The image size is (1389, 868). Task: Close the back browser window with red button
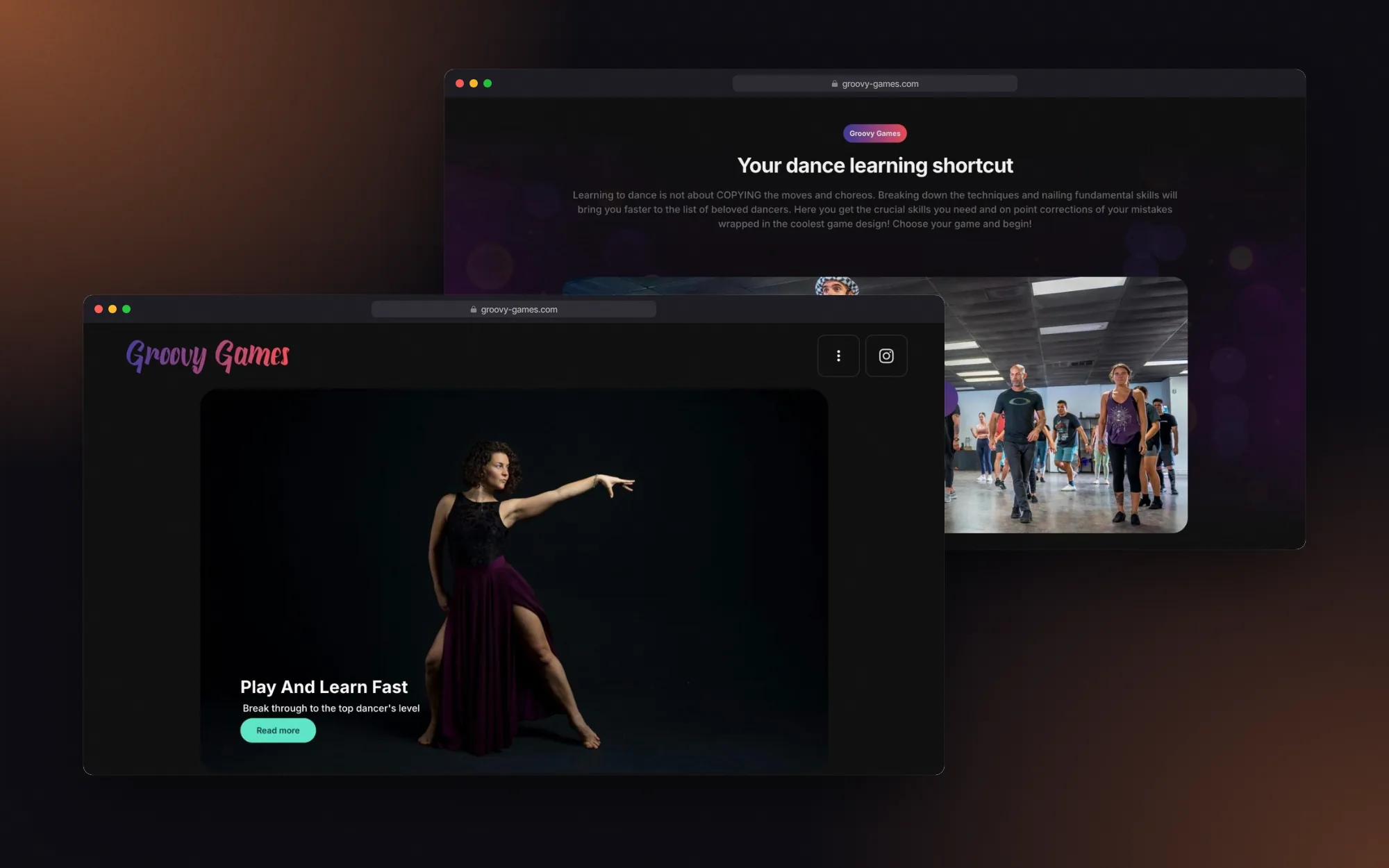[x=460, y=83]
